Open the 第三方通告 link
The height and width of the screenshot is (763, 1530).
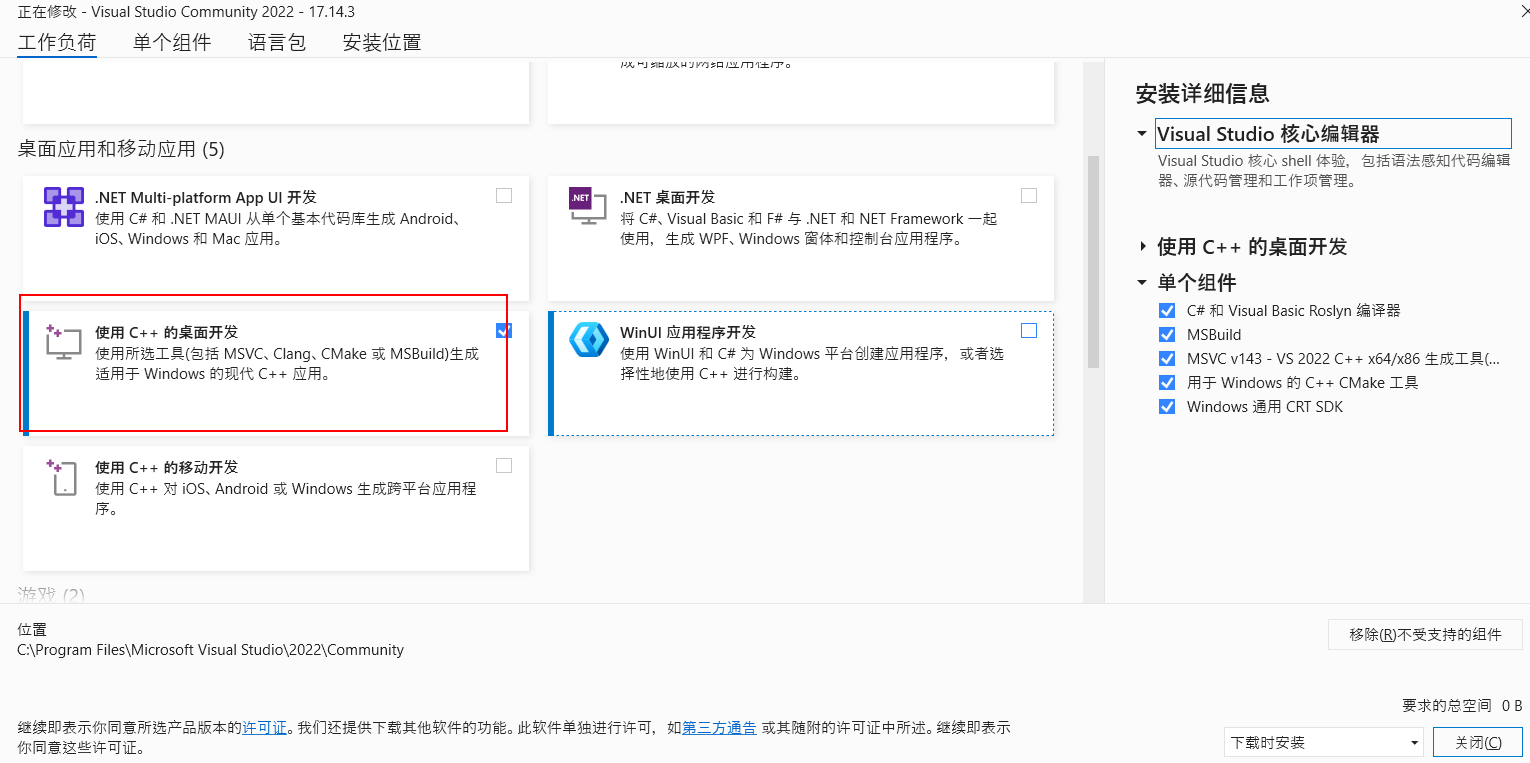tap(719, 727)
